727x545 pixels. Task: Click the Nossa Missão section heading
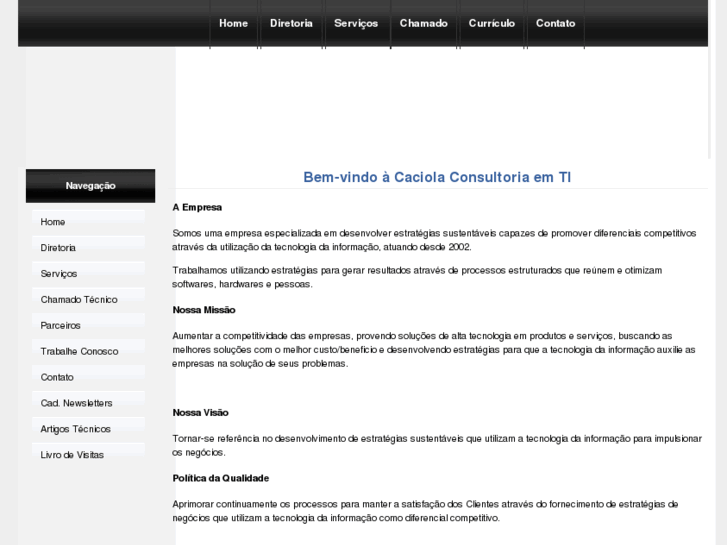click(204, 310)
